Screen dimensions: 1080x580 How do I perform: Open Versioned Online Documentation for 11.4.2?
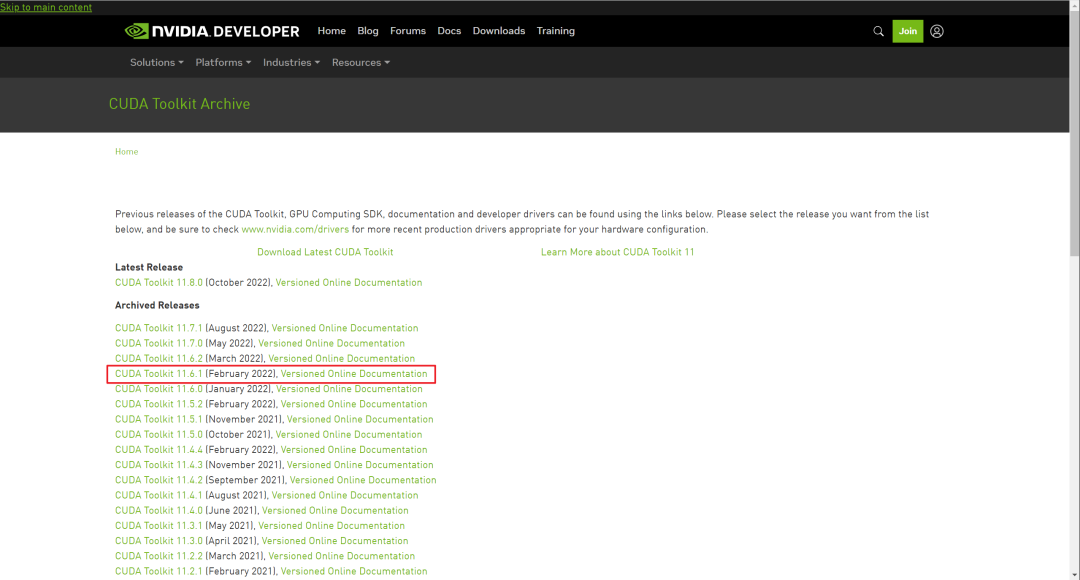pyautogui.click(x=363, y=479)
